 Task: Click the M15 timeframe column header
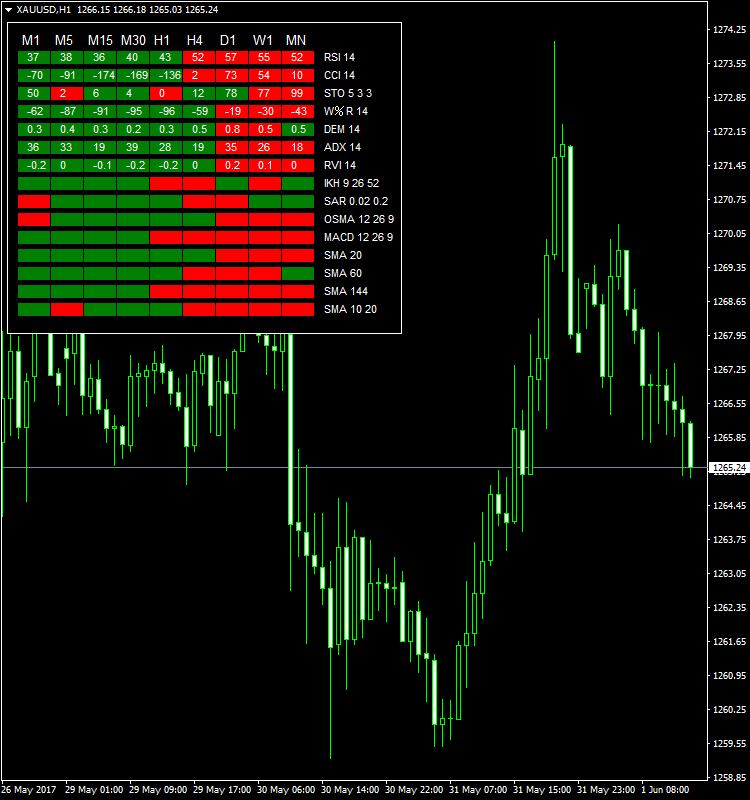100,40
